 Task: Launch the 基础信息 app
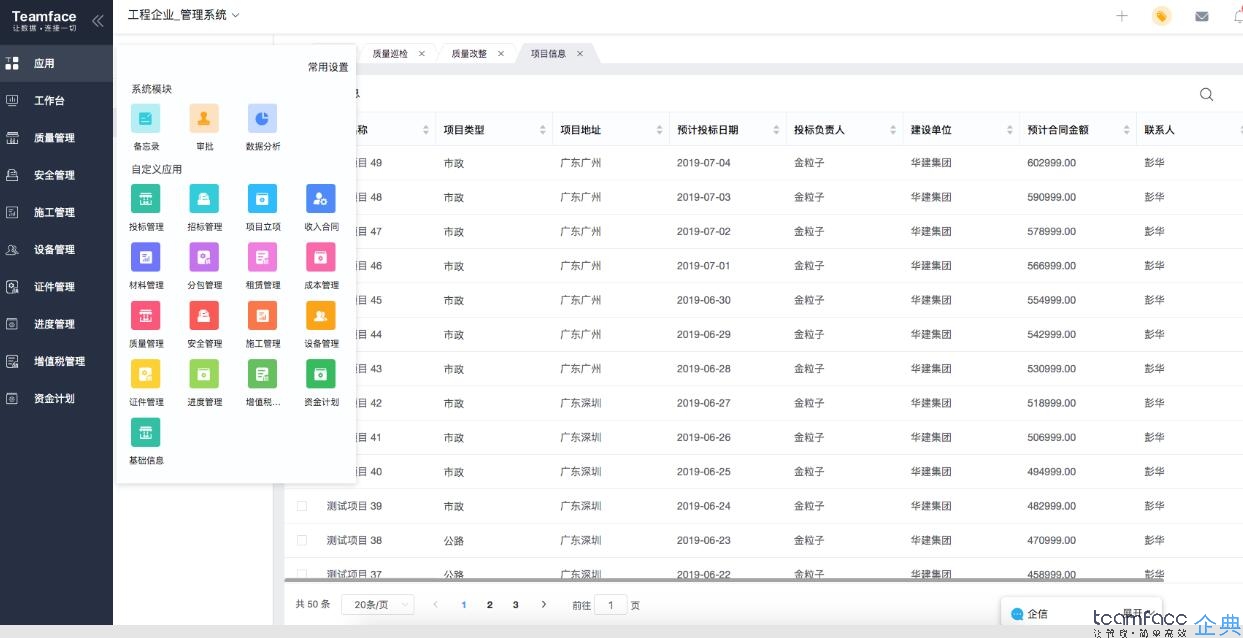point(146,432)
